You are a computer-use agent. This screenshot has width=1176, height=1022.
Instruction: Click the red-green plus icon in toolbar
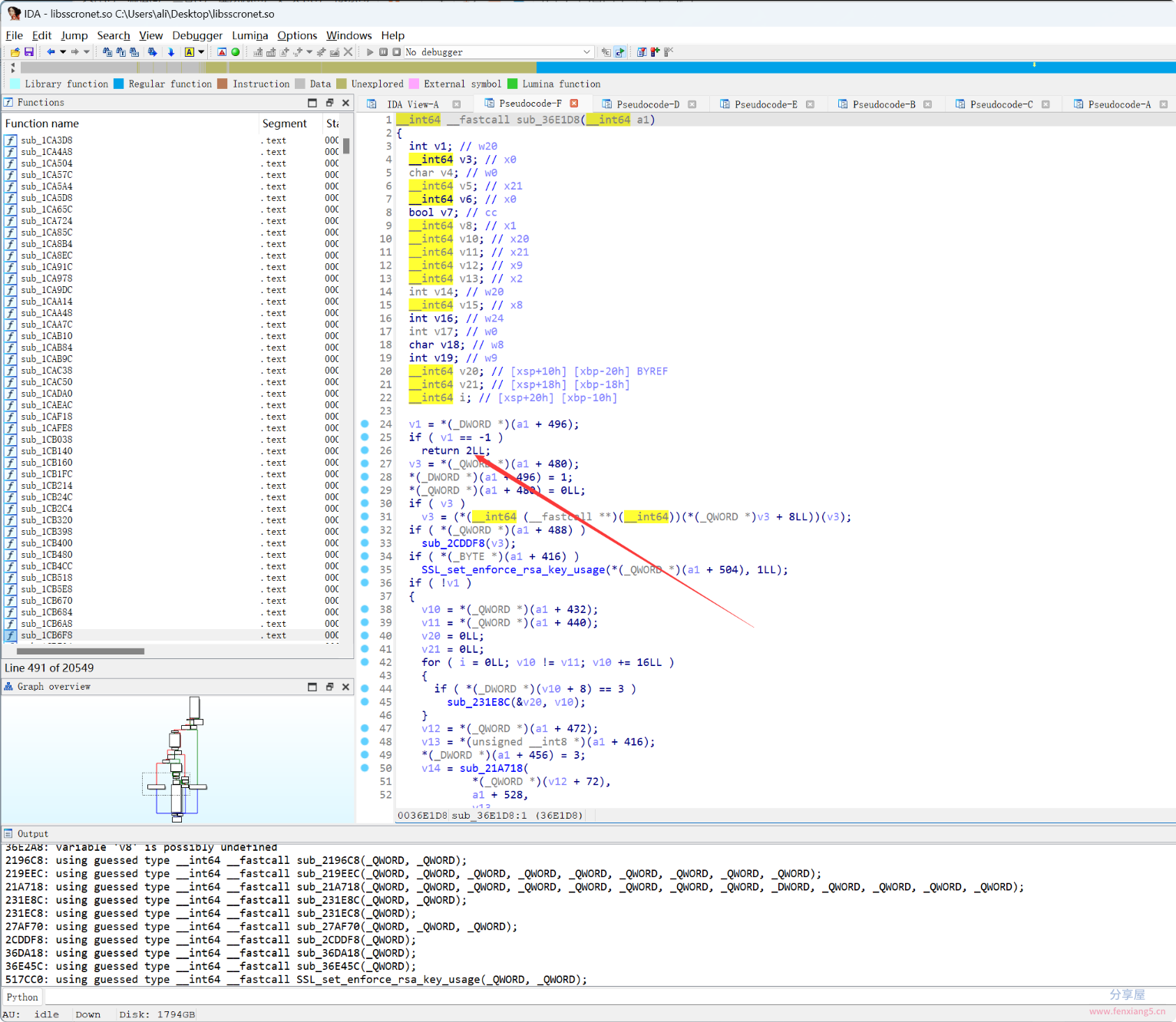pos(655,52)
